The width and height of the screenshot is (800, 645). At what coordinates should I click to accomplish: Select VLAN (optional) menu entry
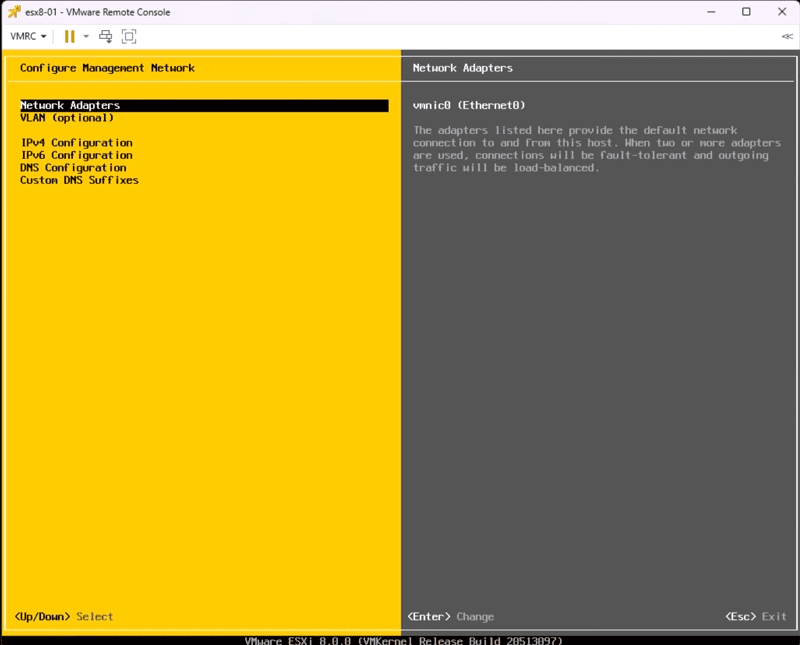[x=67, y=118]
